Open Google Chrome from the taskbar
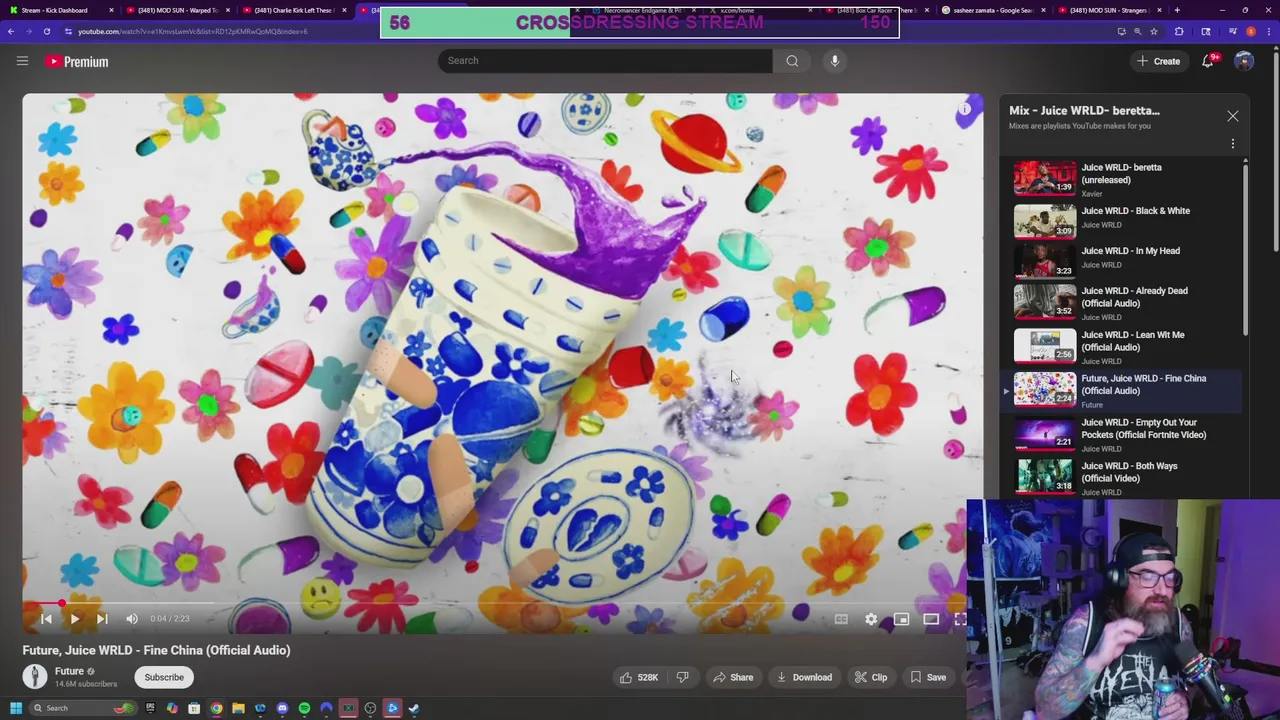1280x720 pixels. 216,708
